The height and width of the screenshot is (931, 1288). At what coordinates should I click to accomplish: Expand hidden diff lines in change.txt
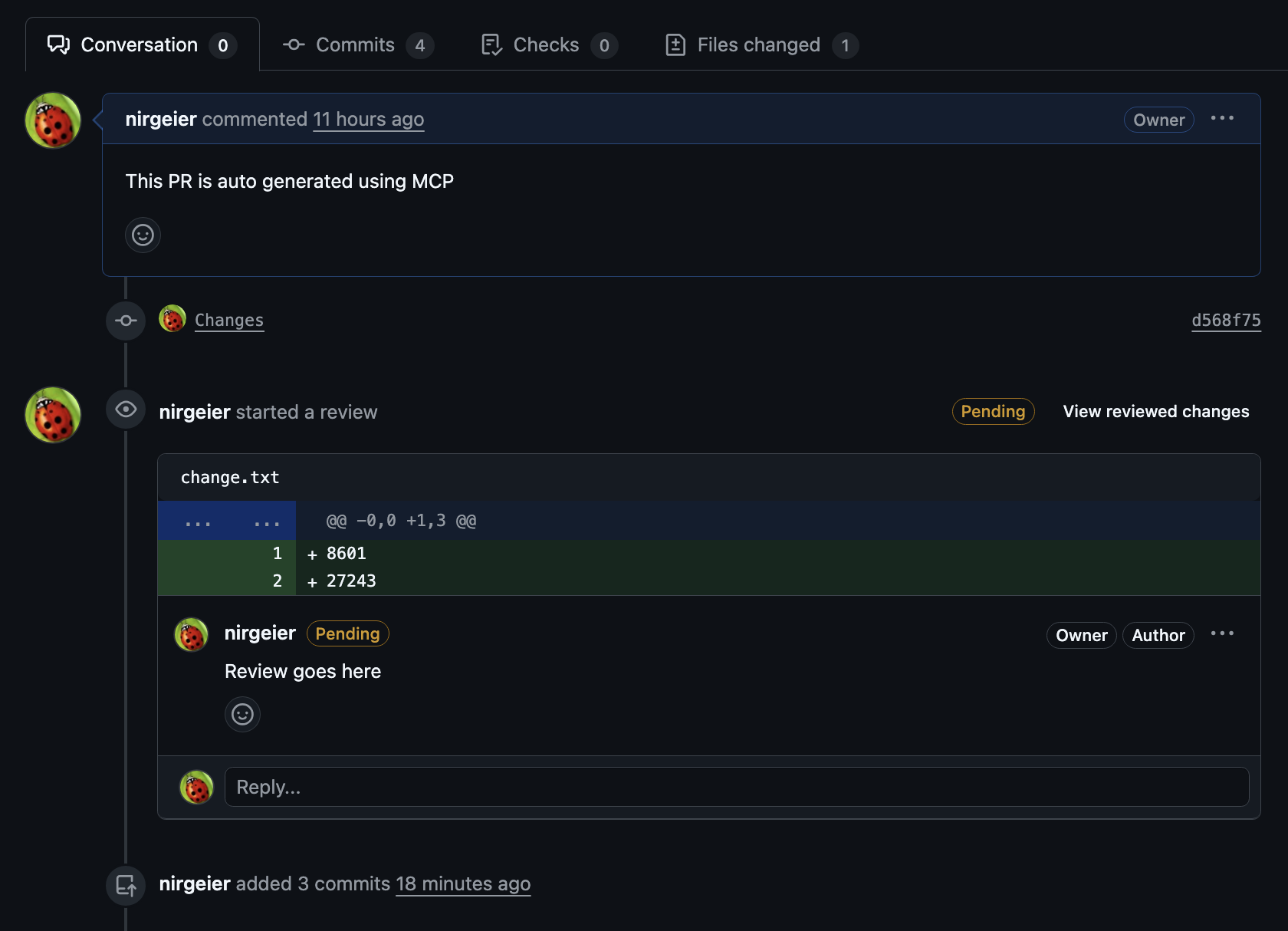pyautogui.click(x=227, y=521)
